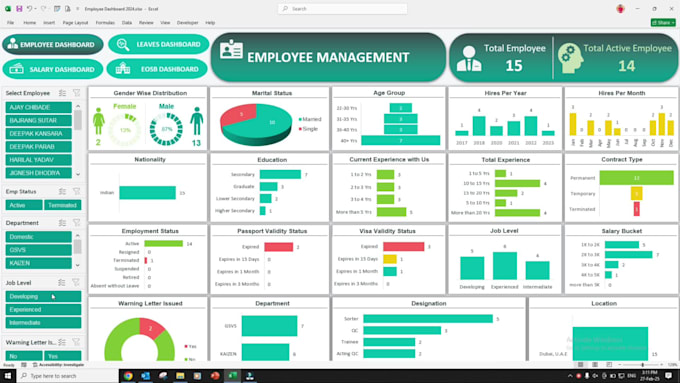The image size is (680, 383).
Task: Open the Customize Quick Access Toolbar arrow
Action: [78, 9]
